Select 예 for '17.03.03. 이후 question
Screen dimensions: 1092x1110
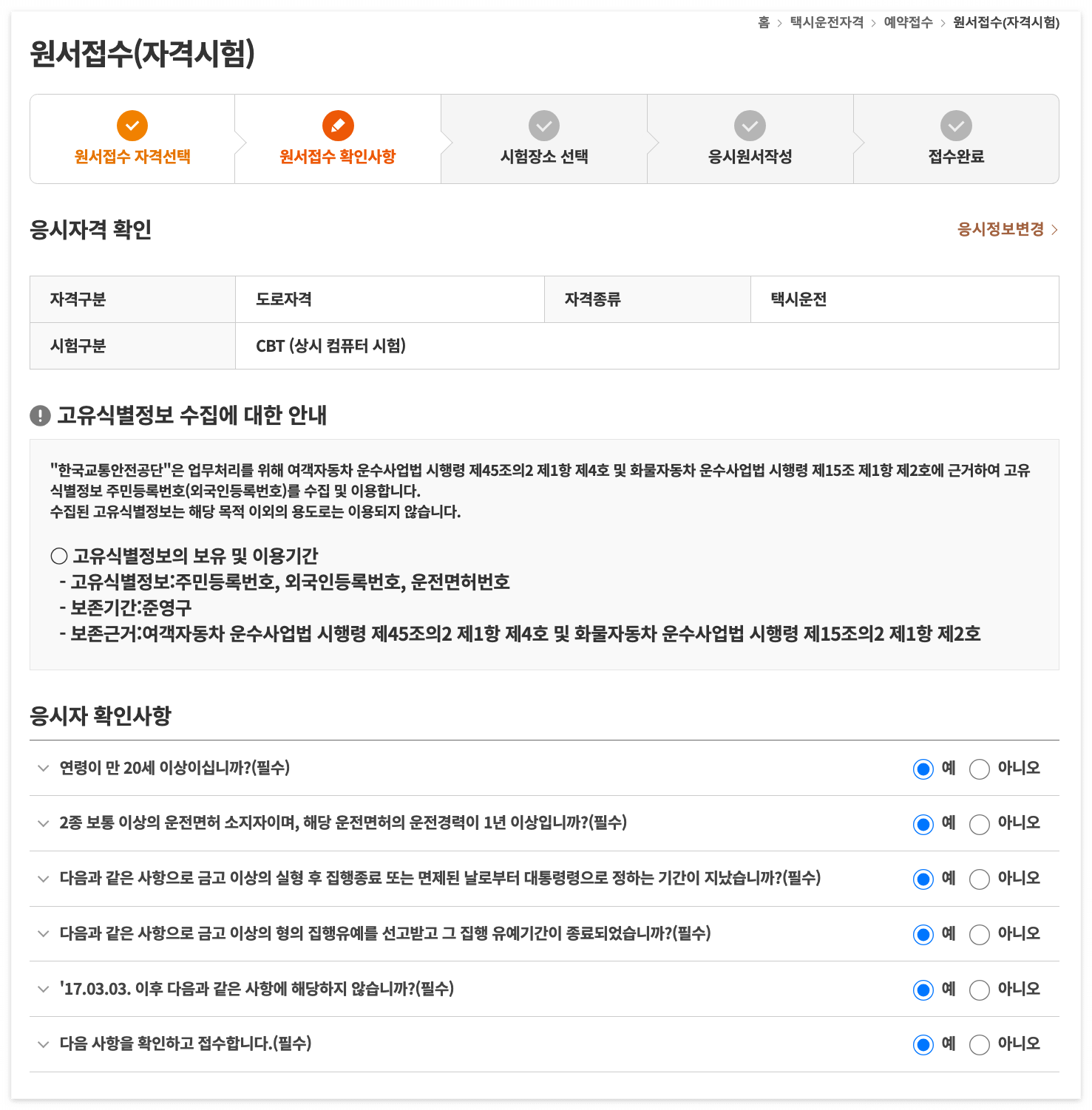click(923, 990)
